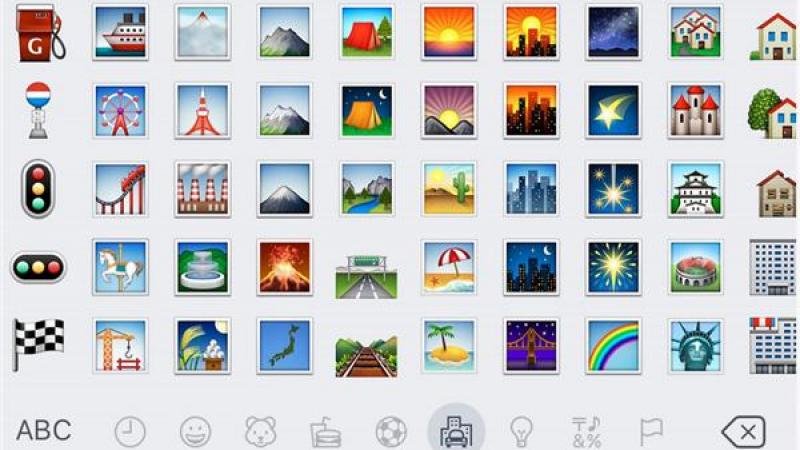Screen dimensions: 800x450
Task: Select the roller coaster emoji
Action: click(120, 189)
